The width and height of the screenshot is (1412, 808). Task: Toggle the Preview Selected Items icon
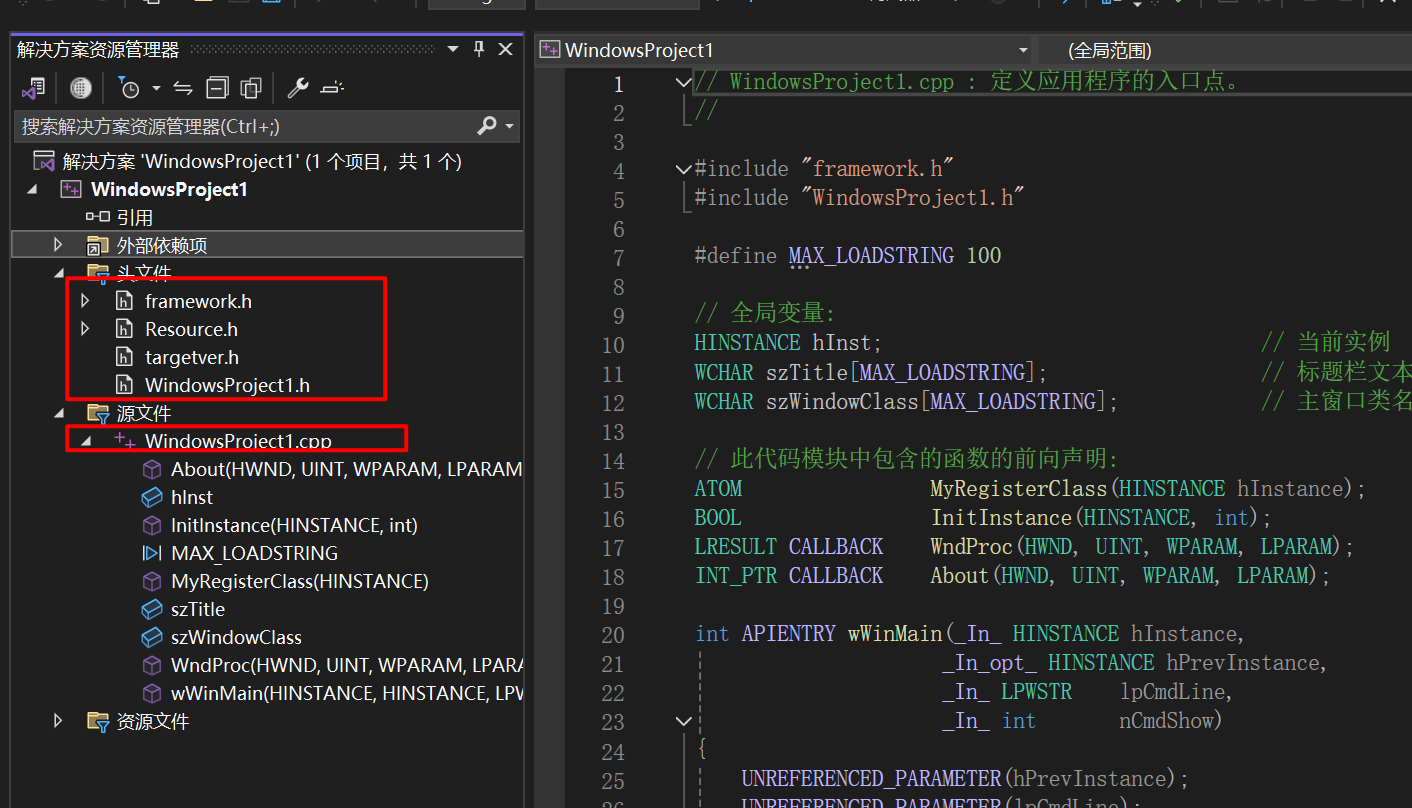coord(332,88)
